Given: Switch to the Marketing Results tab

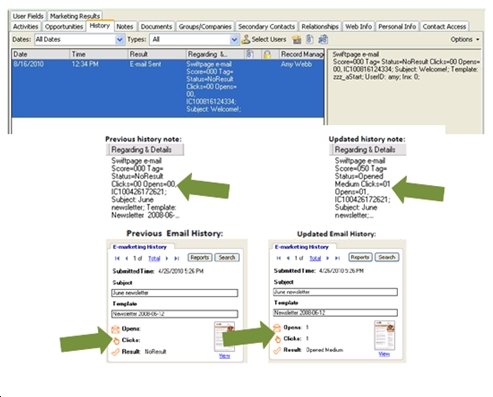Looking at the screenshot, I should click(75, 16).
